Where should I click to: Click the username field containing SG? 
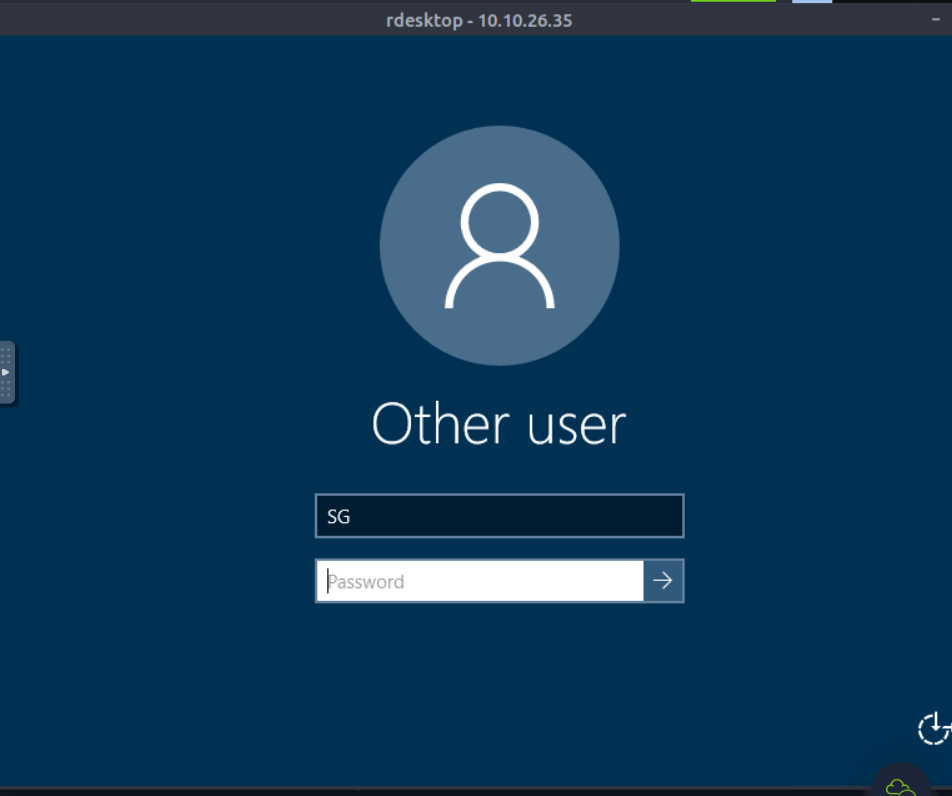499,516
